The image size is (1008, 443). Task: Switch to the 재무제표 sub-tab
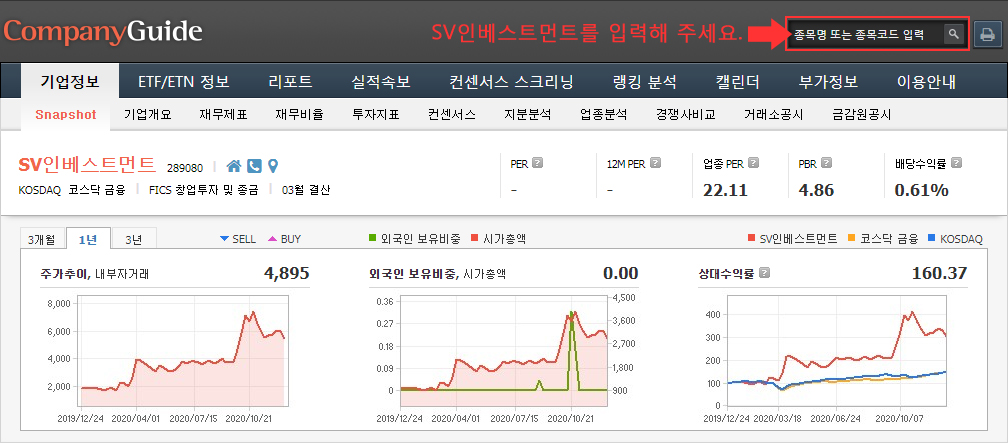click(223, 115)
